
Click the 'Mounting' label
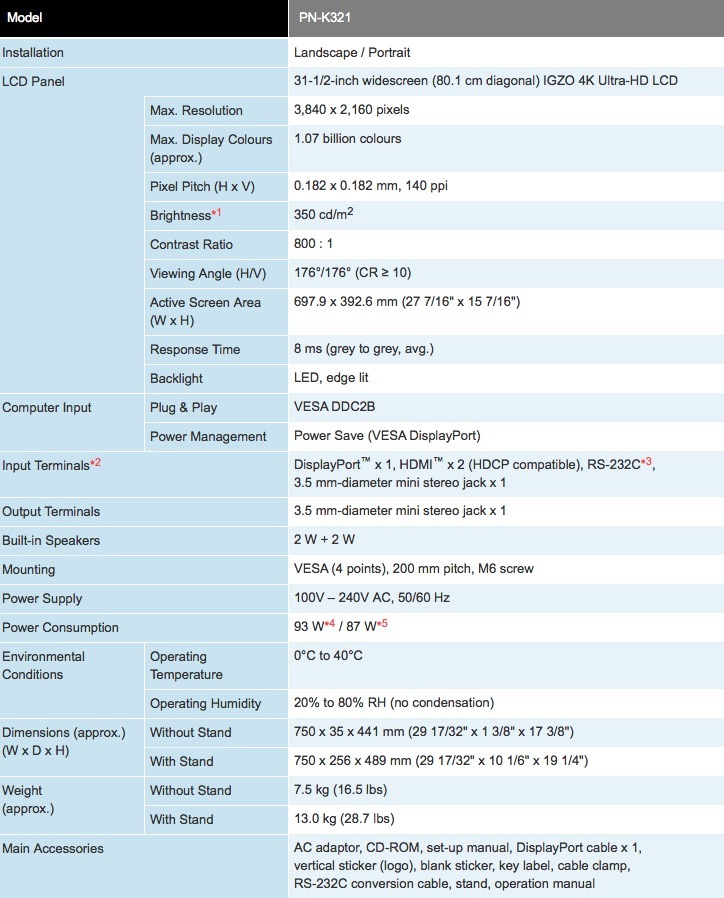click(29, 570)
